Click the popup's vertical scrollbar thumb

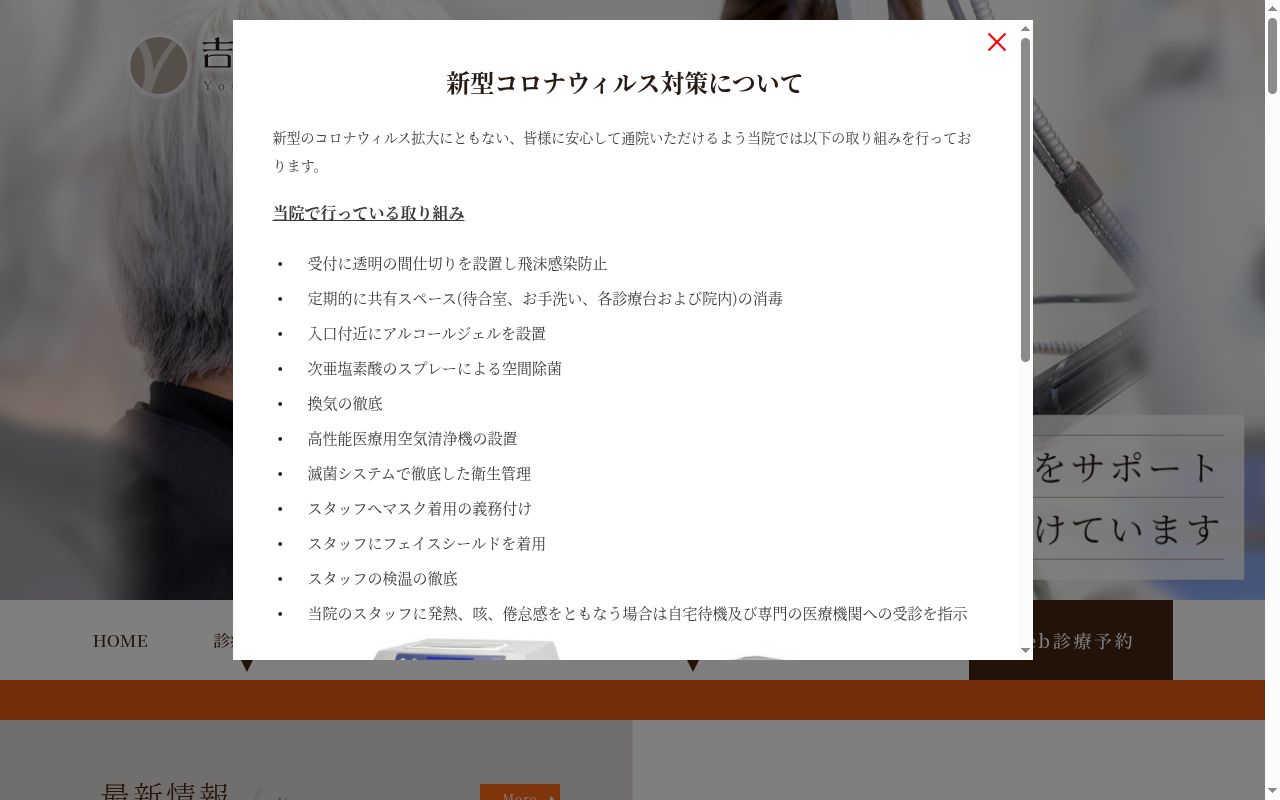click(1025, 199)
